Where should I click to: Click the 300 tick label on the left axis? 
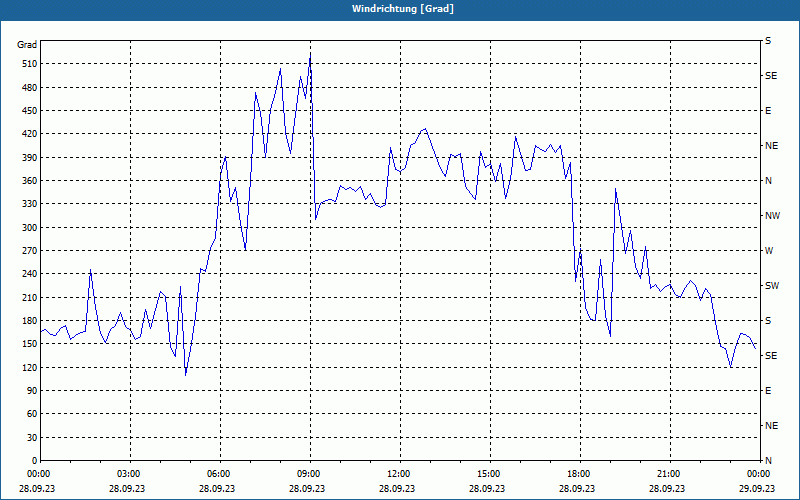pyautogui.click(x=30, y=228)
